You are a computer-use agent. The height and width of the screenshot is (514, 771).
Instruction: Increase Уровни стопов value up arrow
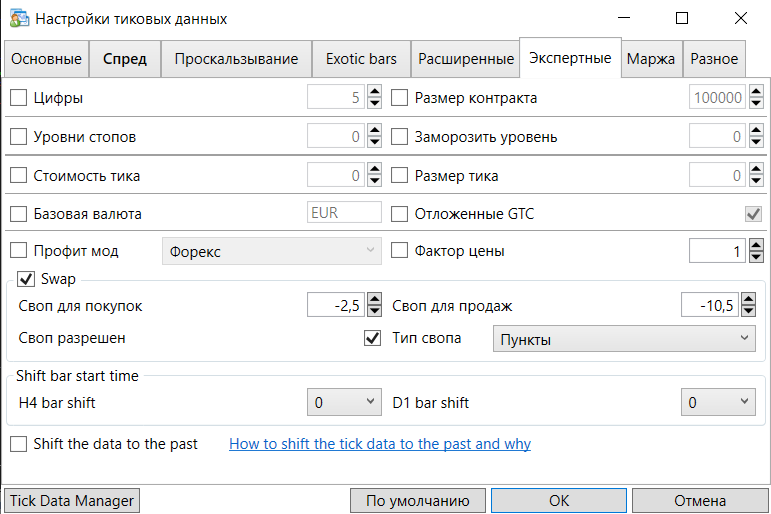(x=375, y=130)
